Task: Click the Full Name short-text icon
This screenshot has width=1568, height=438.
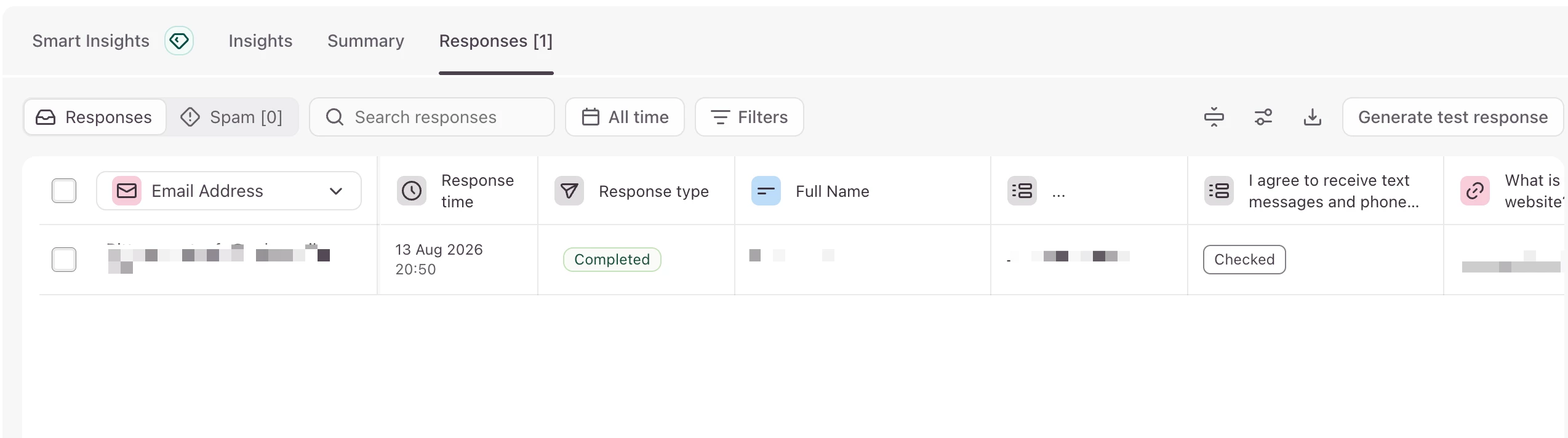Action: point(766,191)
